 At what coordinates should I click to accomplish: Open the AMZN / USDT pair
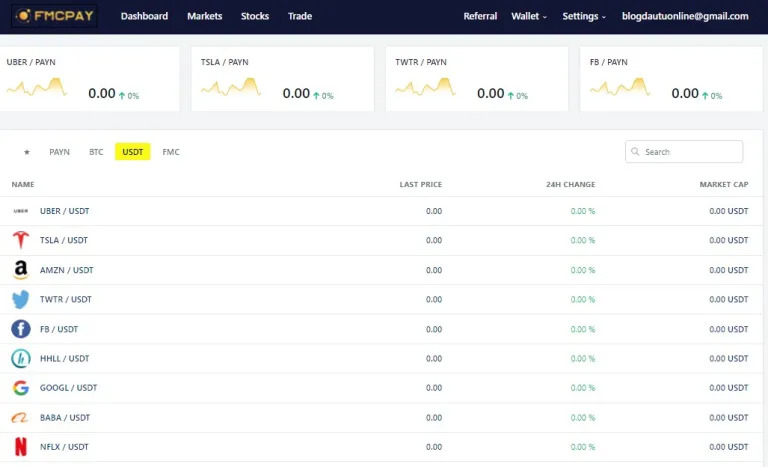point(67,270)
